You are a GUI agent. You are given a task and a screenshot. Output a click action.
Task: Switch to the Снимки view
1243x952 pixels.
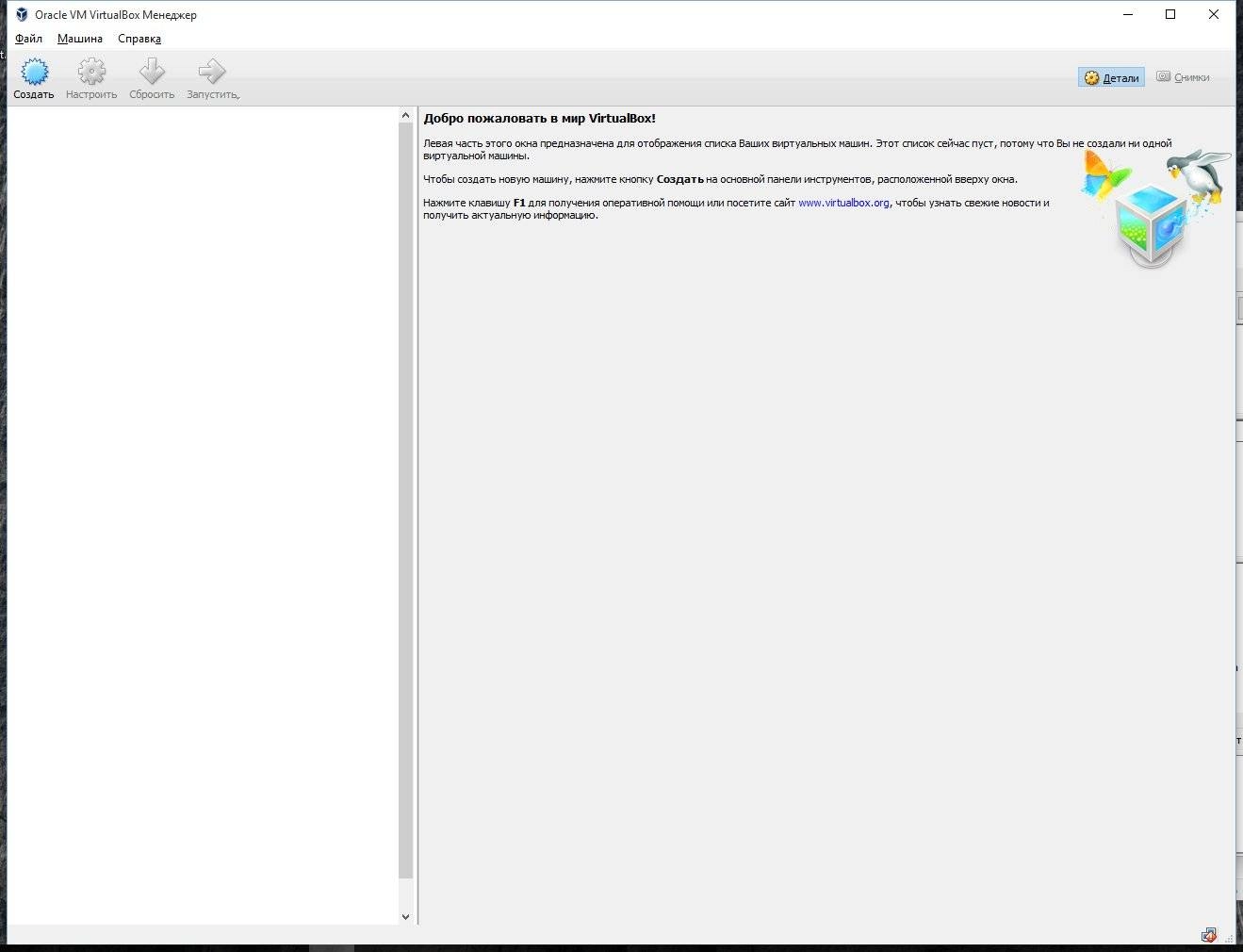coord(1183,77)
